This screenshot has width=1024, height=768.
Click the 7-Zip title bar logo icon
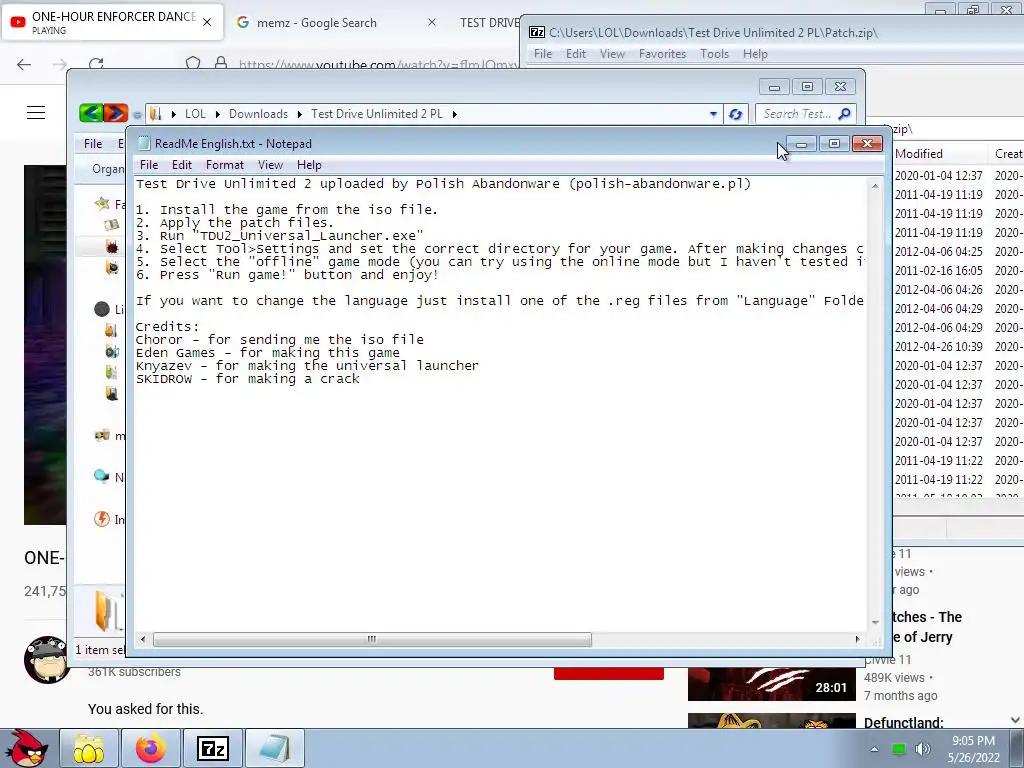[x=537, y=32]
